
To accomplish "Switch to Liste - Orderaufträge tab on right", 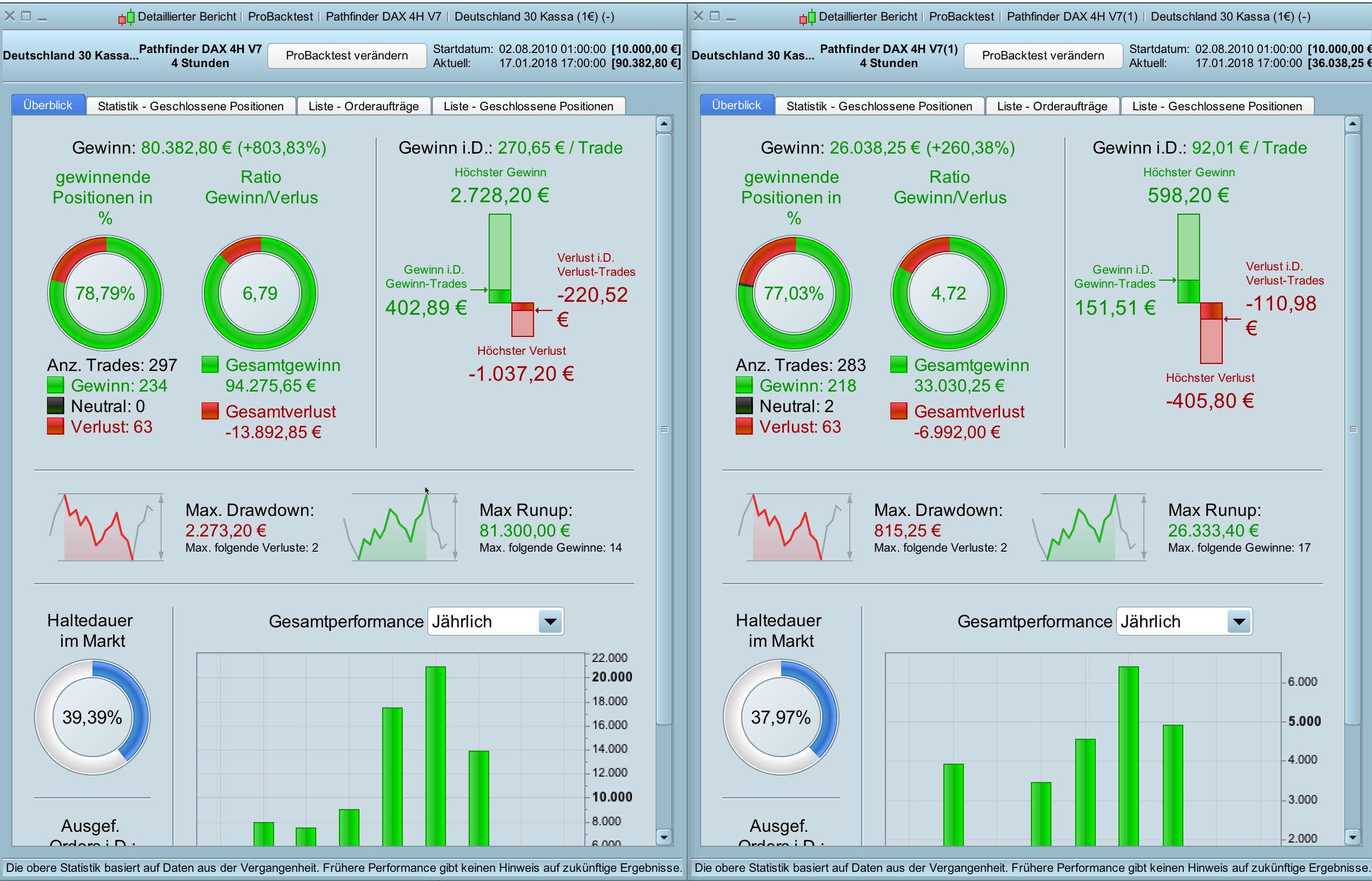I will 1052,106.
